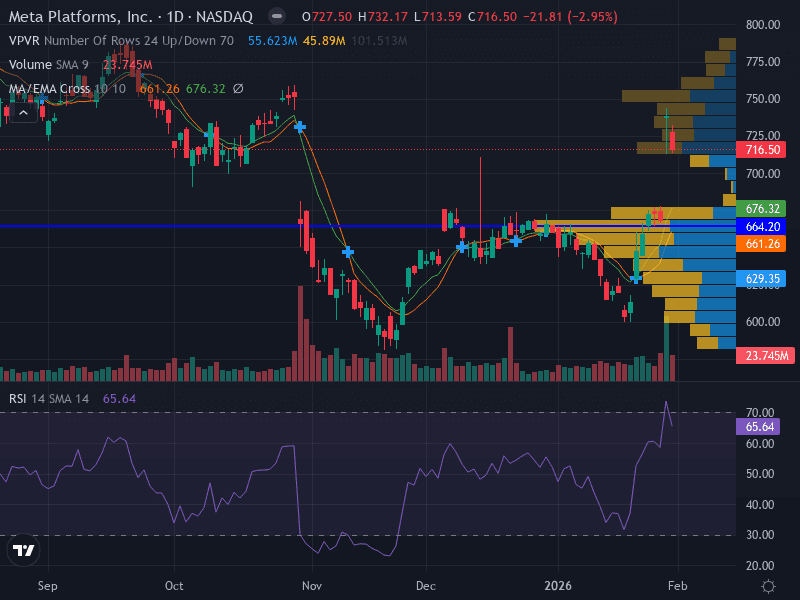The image size is (800, 600).
Task: Click the Sep label on time axis
Action: click(x=47, y=586)
